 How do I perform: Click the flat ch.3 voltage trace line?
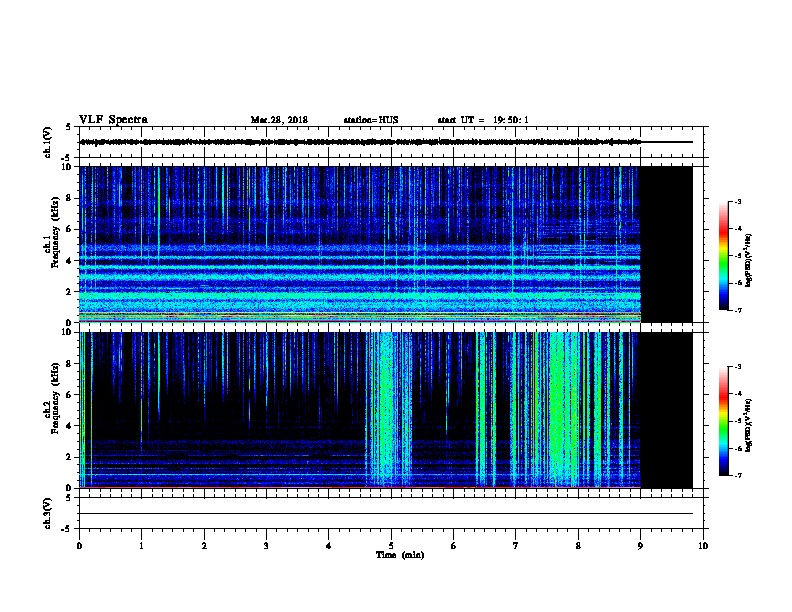[x=386, y=514]
